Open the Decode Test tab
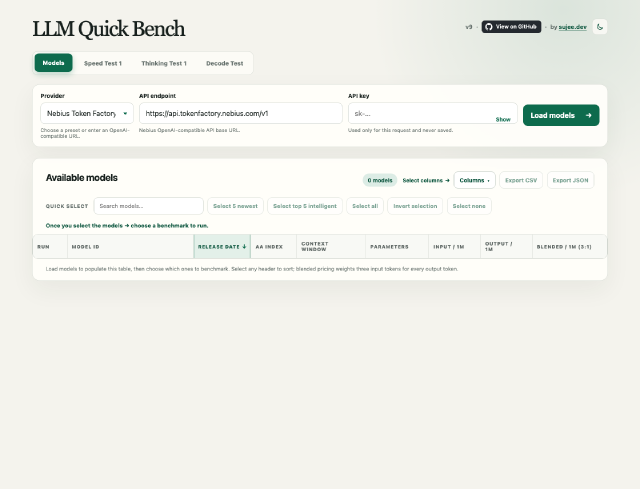Image resolution: width=640 pixels, height=489 pixels. coord(224,63)
